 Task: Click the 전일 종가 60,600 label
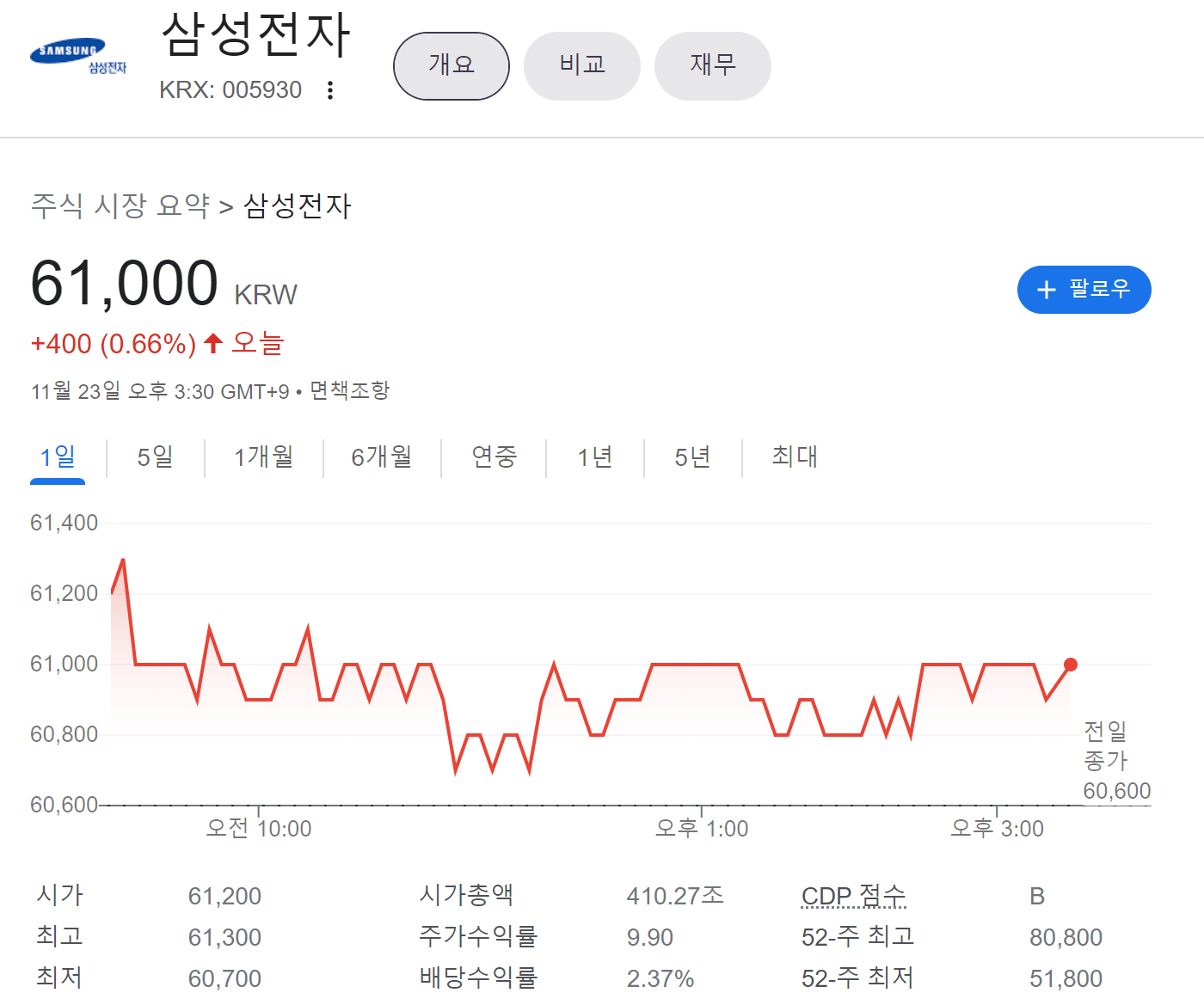[1116, 761]
